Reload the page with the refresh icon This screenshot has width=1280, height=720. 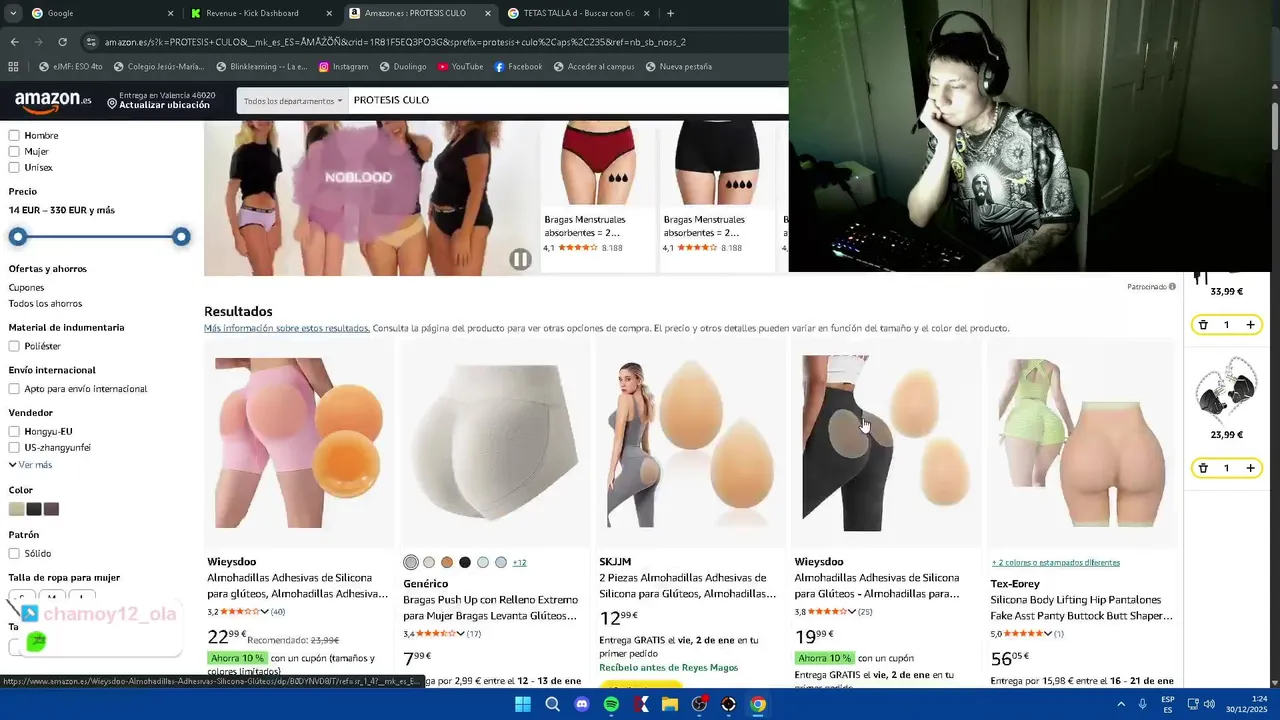pos(62,42)
